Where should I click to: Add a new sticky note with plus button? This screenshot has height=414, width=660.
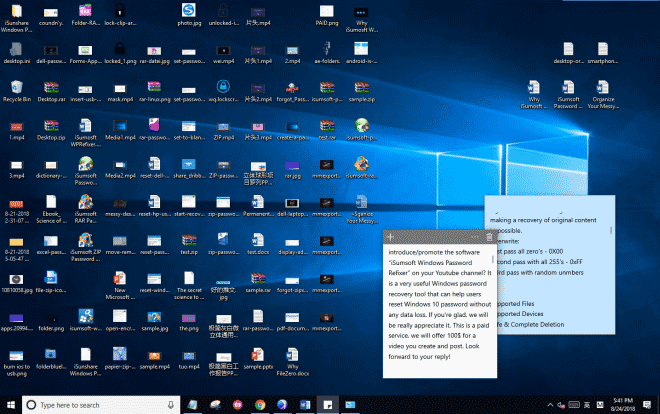click(x=390, y=236)
